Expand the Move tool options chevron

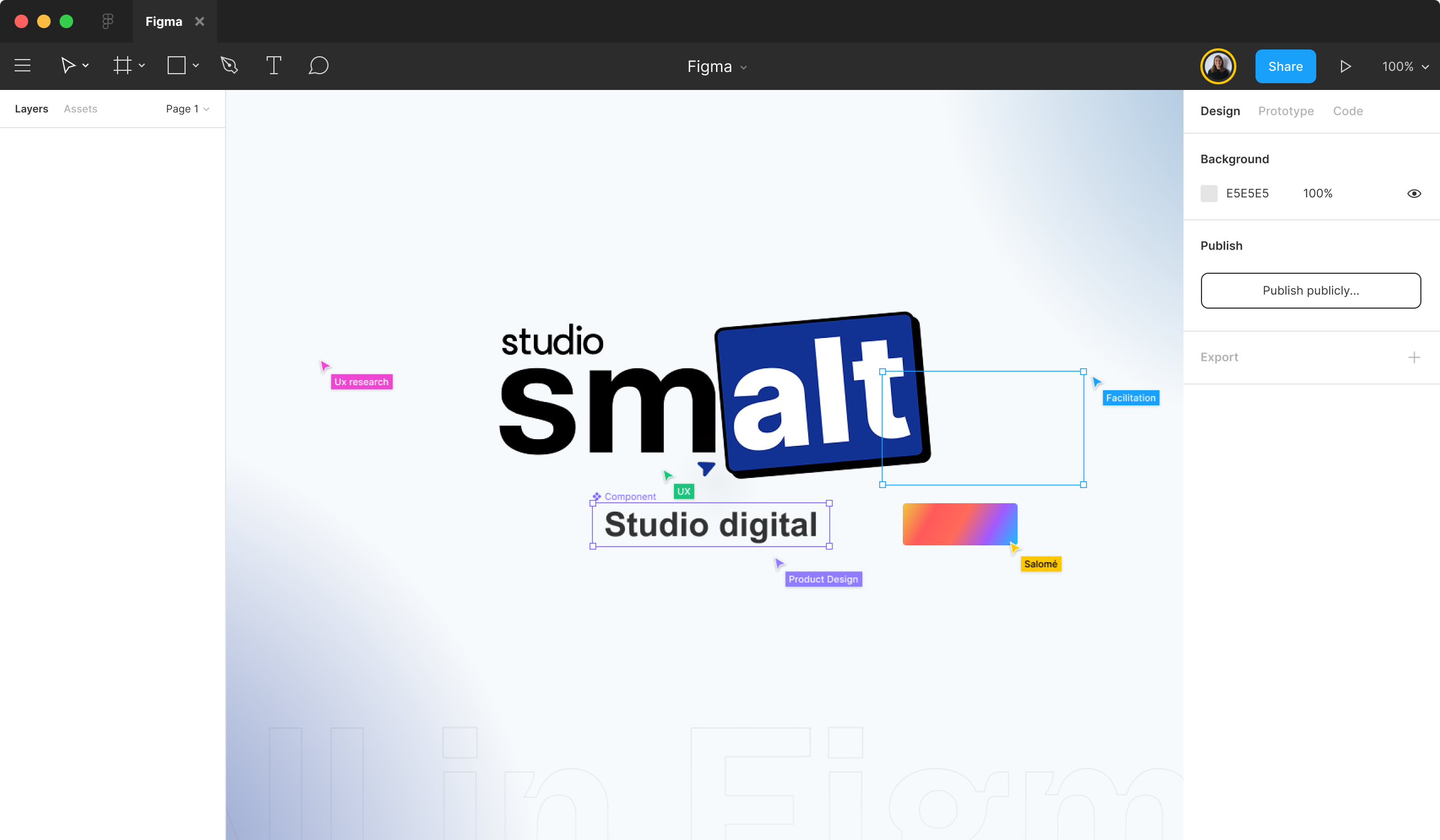tap(85, 66)
